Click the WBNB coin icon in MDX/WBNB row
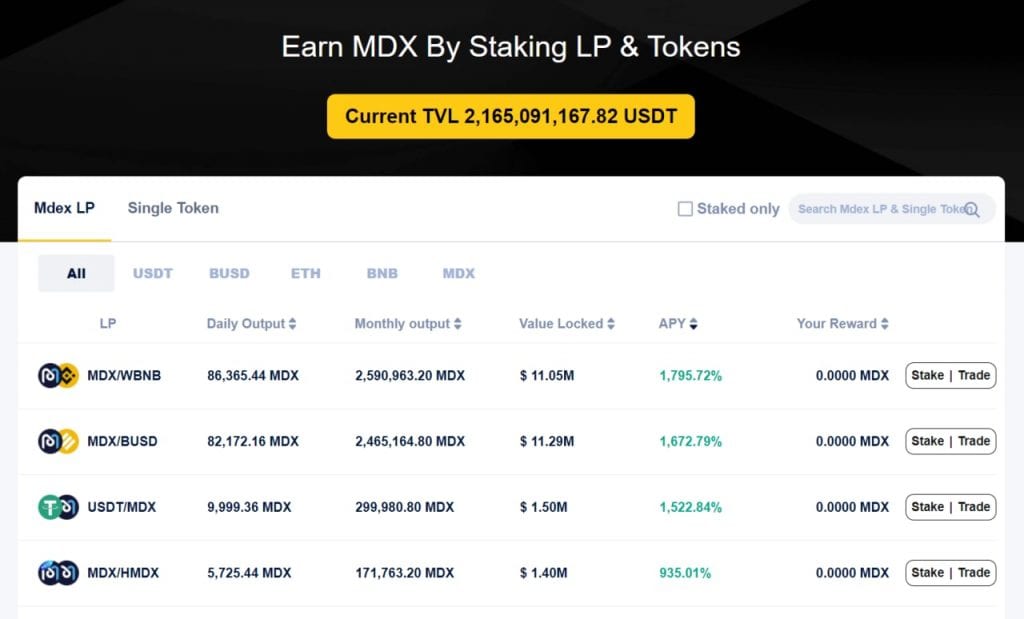The width and height of the screenshot is (1024, 619). pyautogui.click(x=66, y=375)
